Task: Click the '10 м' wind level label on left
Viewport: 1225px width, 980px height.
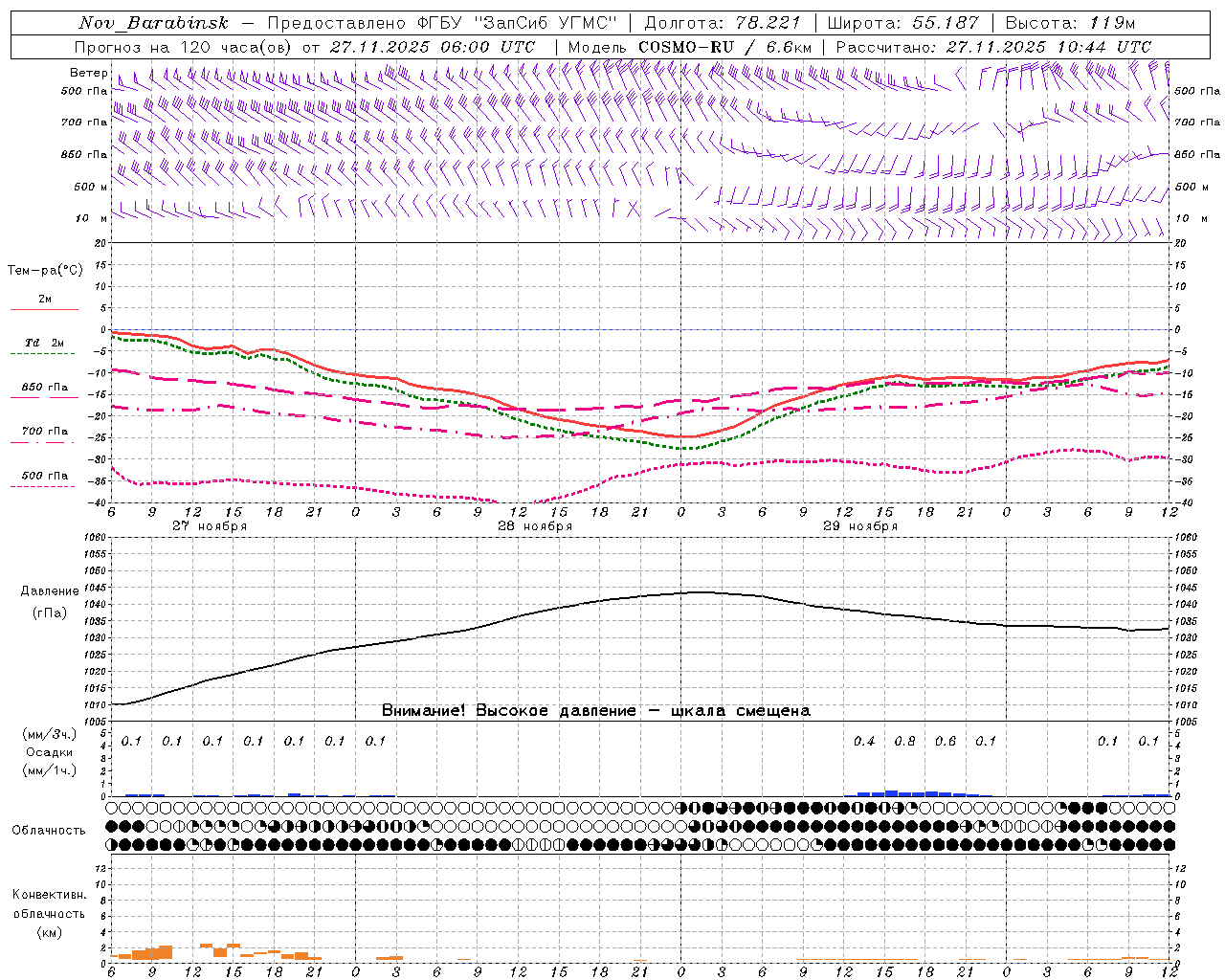Action: click(92, 218)
